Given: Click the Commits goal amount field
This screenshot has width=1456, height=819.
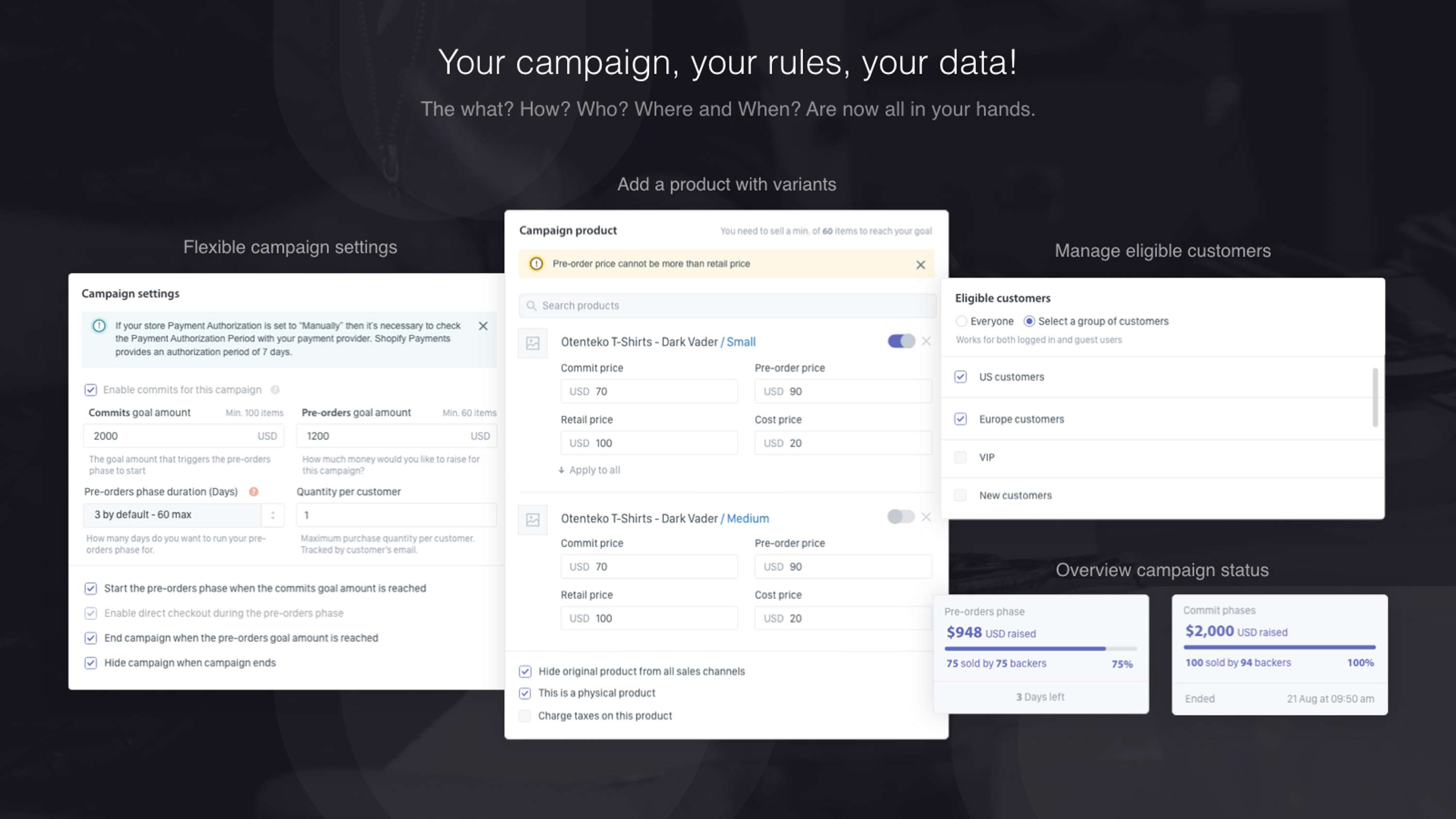Looking at the screenshot, I should coord(183,436).
